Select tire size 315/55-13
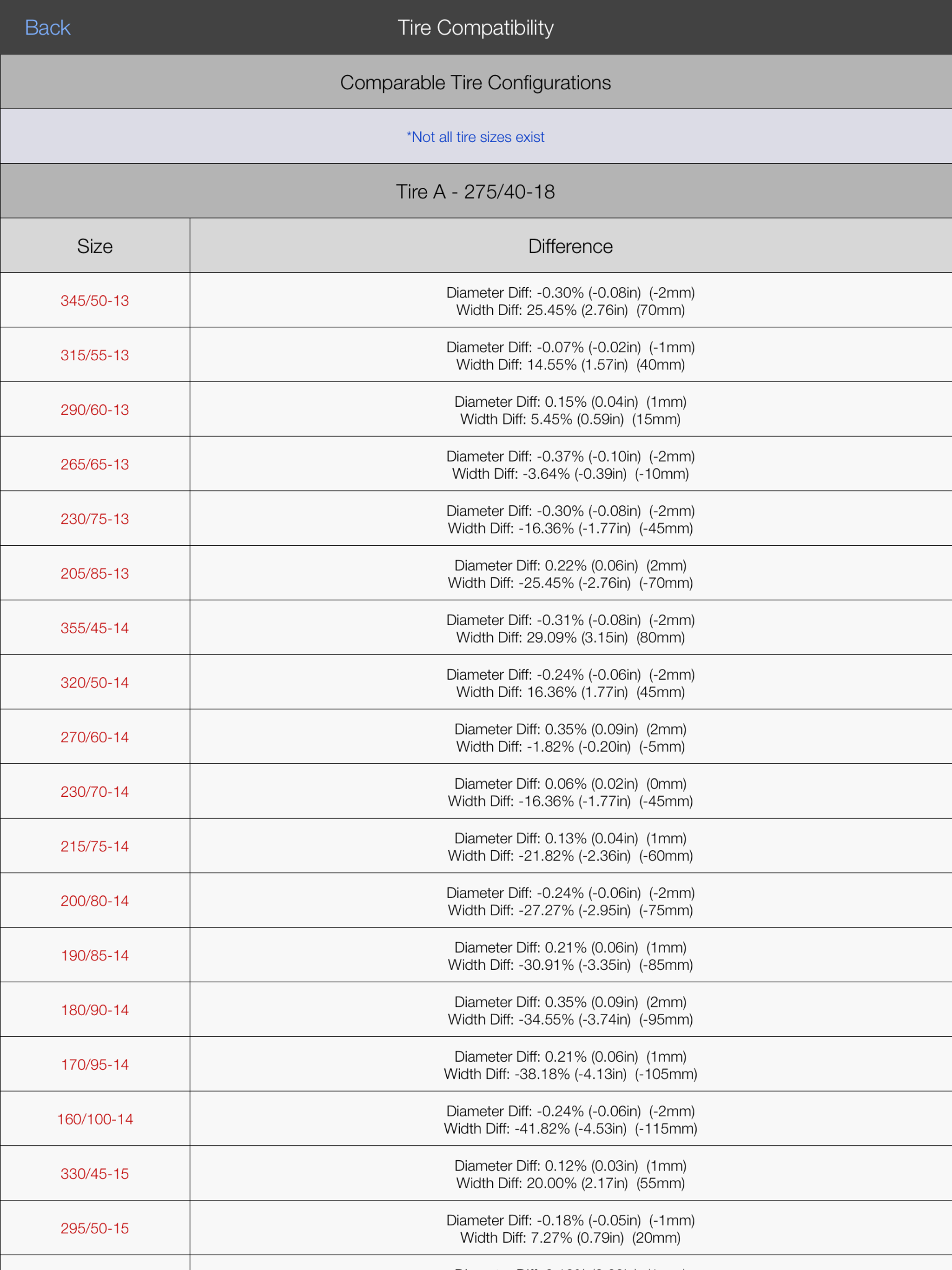Image resolution: width=952 pixels, height=1270 pixels. 95,354
